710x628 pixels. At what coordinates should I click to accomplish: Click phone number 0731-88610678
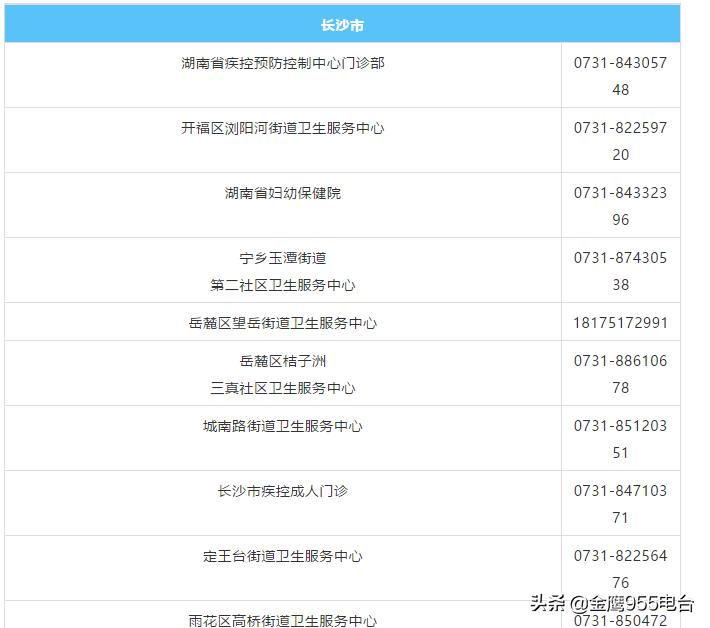pyautogui.click(x=620, y=374)
